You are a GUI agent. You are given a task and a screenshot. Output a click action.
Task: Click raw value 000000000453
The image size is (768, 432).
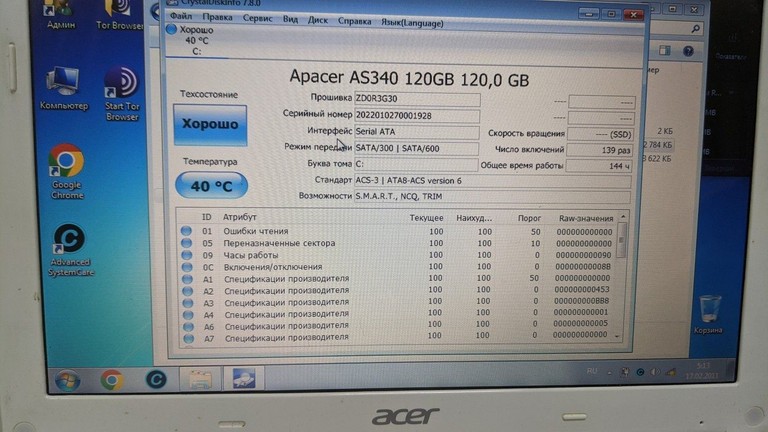pyautogui.click(x=582, y=289)
